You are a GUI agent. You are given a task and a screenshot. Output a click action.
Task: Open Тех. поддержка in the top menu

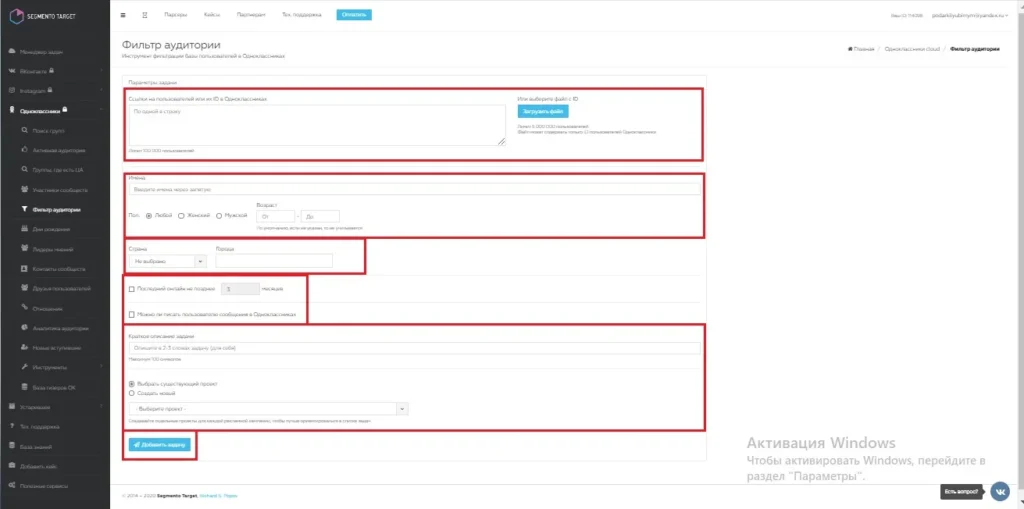click(x=302, y=14)
